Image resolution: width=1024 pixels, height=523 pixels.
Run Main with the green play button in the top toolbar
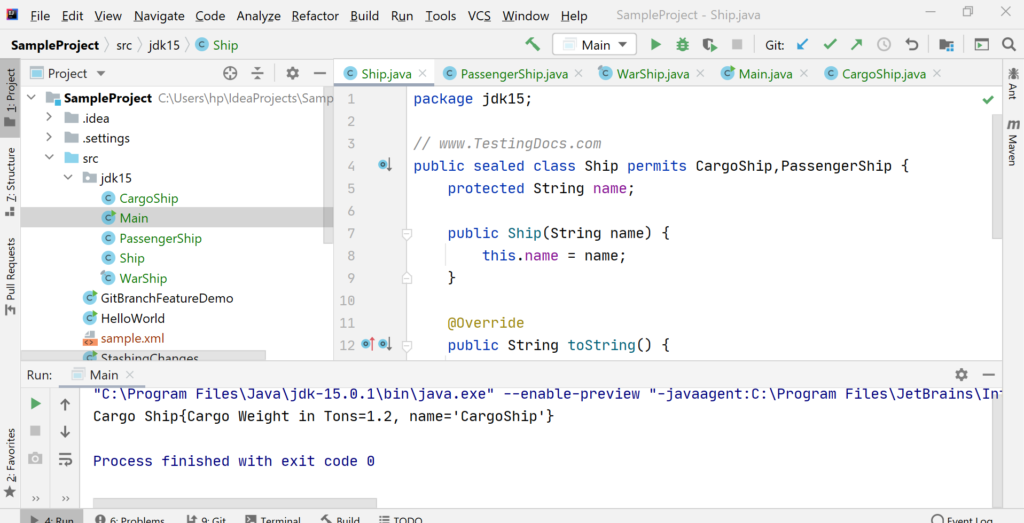click(x=656, y=45)
